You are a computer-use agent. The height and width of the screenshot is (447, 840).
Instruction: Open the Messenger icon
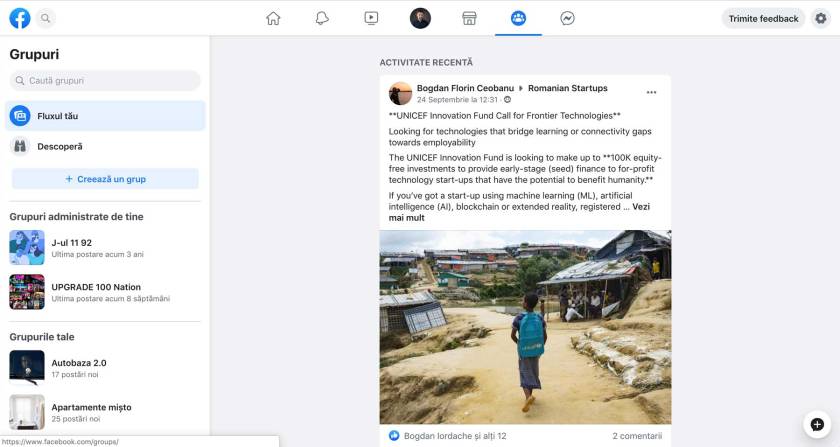pyautogui.click(x=567, y=18)
